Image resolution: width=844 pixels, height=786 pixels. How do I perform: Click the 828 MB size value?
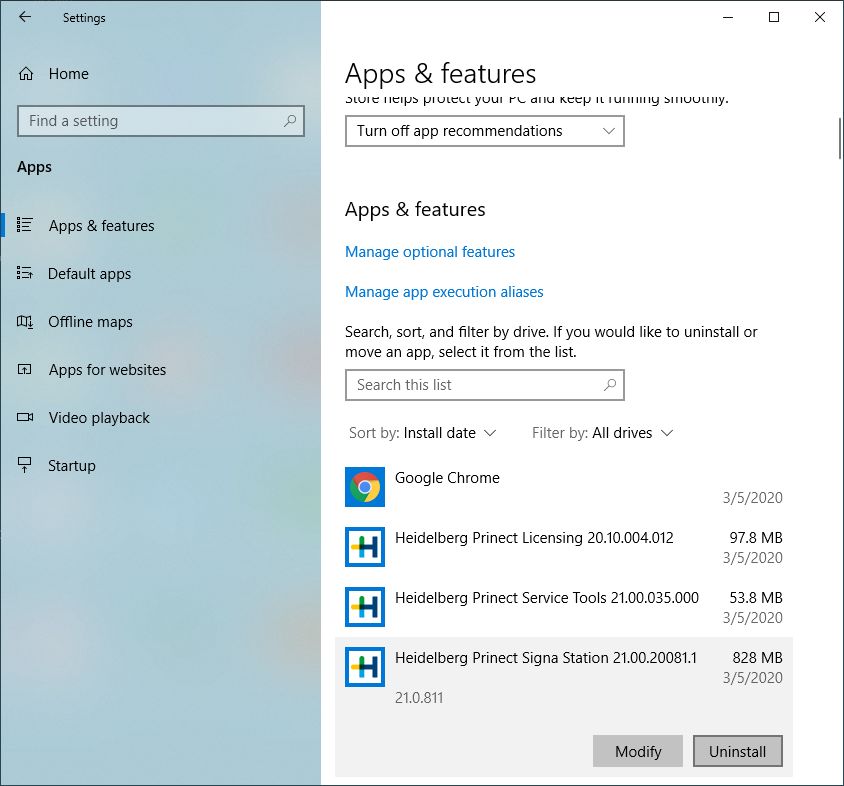coord(757,658)
